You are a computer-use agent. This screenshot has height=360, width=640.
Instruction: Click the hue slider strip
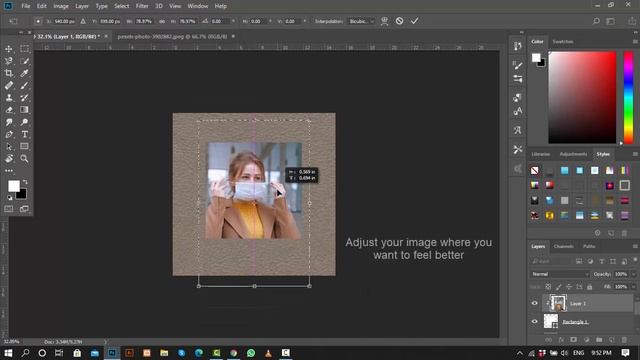[628, 98]
